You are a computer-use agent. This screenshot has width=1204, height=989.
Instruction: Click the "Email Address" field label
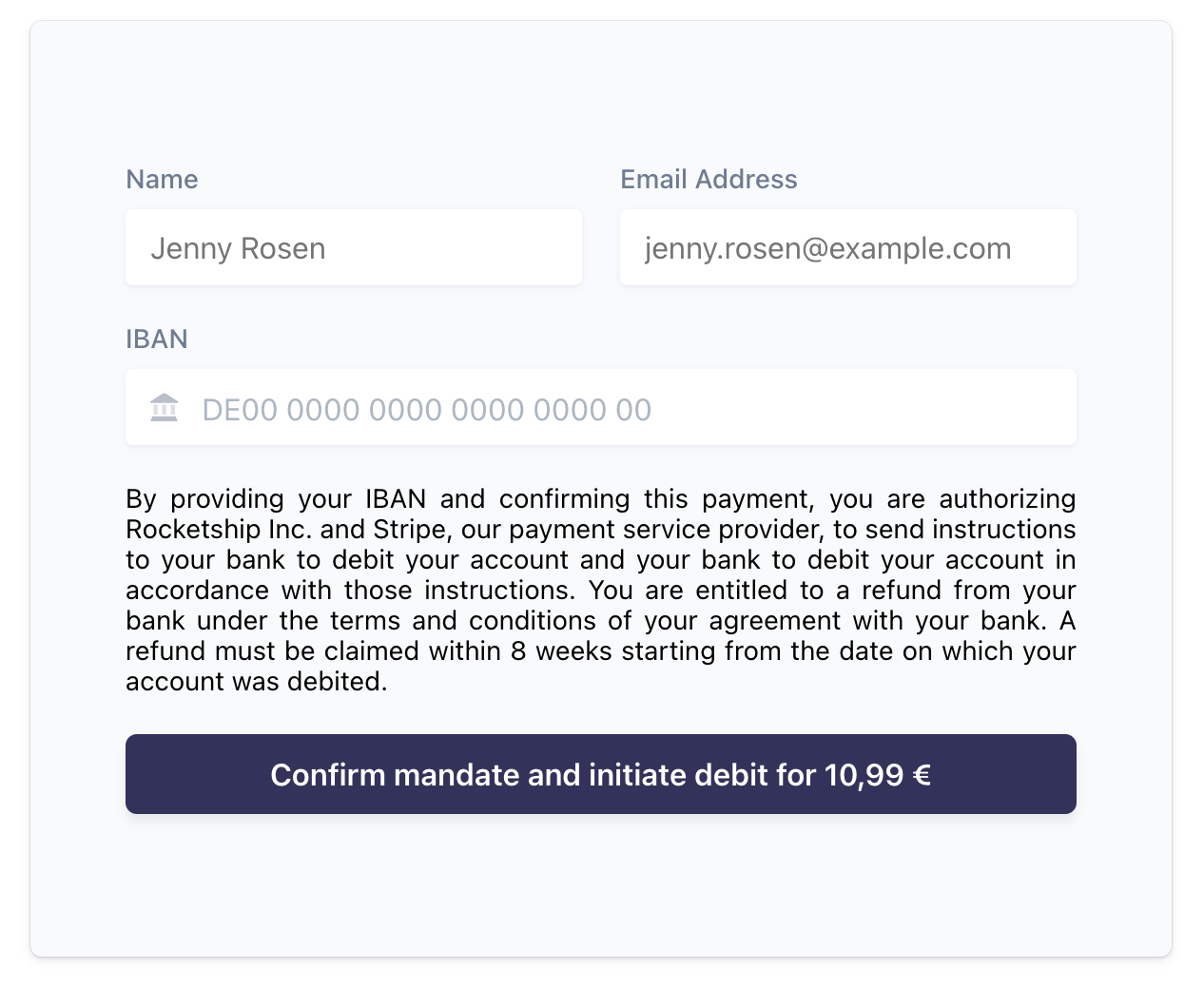click(709, 180)
